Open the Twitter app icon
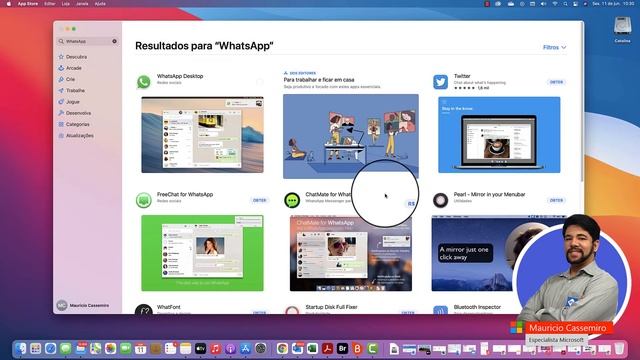The image size is (640, 360). tap(440, 82)
